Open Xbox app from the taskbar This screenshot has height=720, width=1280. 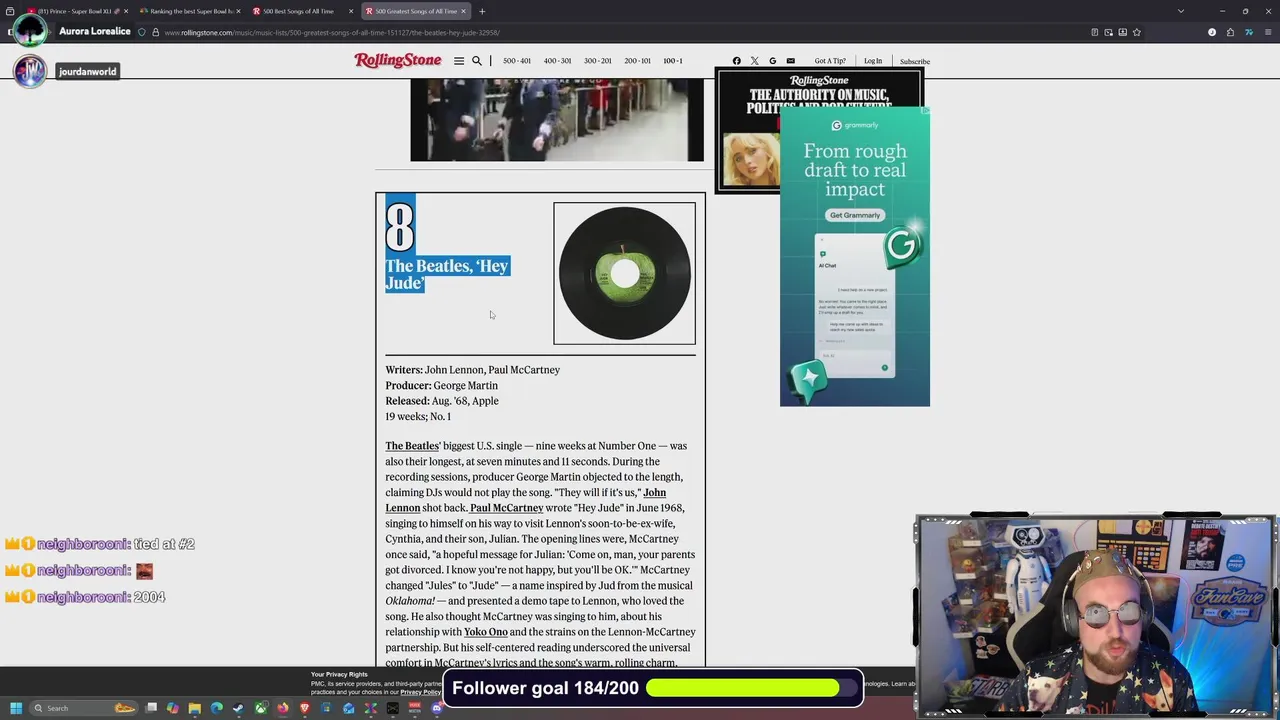(x=260, y=708)
